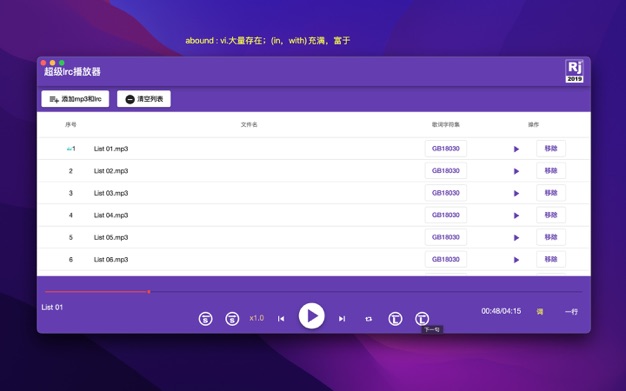Open GB18030 charset selector for List 05.mp3

pyautogui.click(x=446, y=237)
